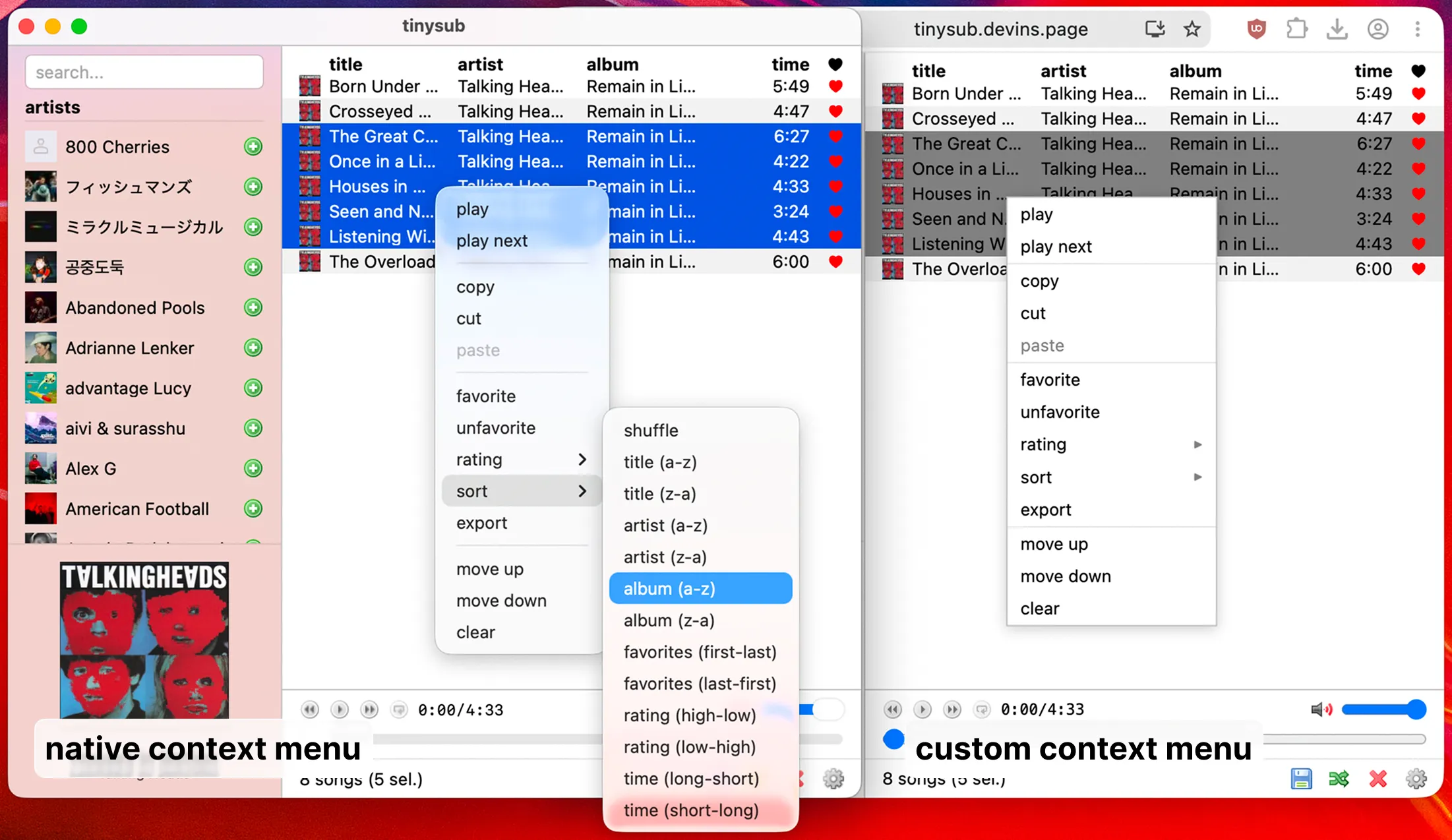Click black heart column header in native window
Viewport: 1452px width, 840px height.
click(x=835, y=64)
